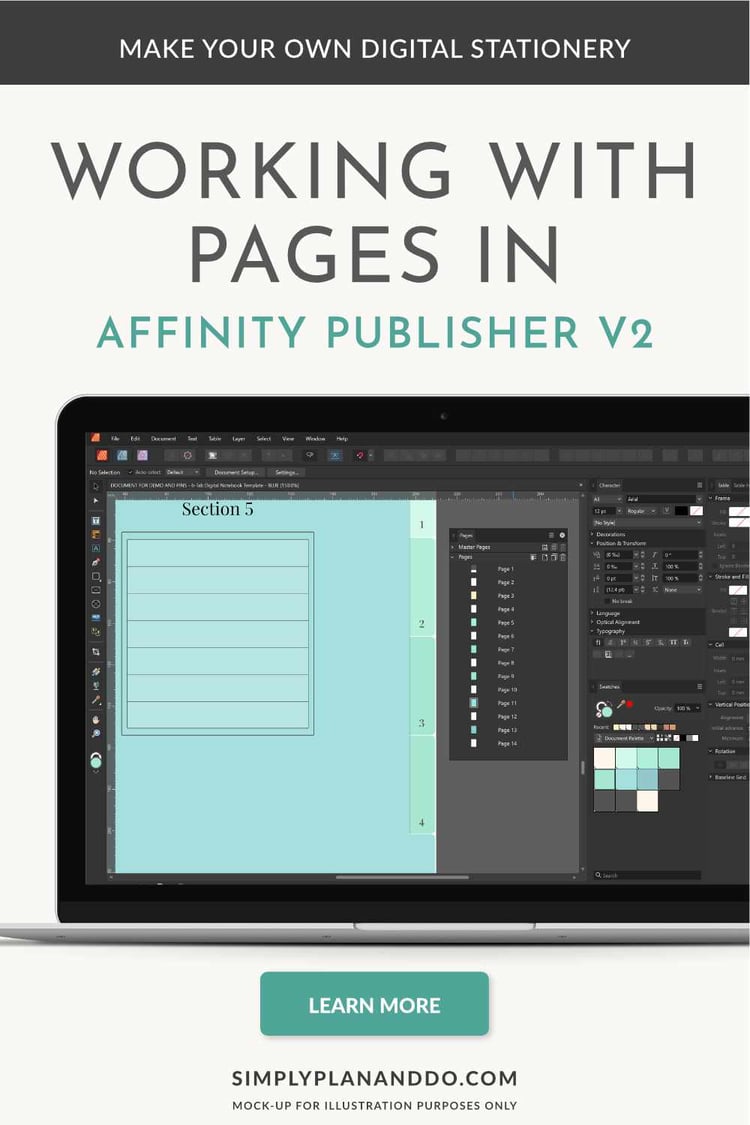Viewport: 750px width, 1125px height.
Task: Click the LEARN MORE button
Action: pos(374,1004)
